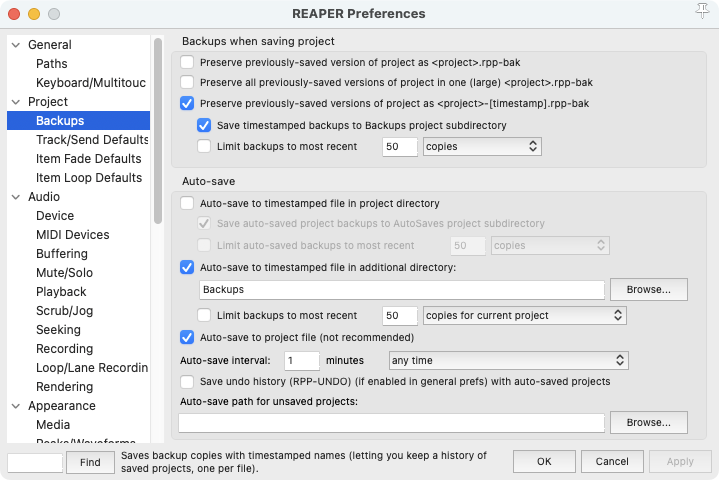
Task: Check Save undo history with auto-saved projects
Action: (187, 381)
